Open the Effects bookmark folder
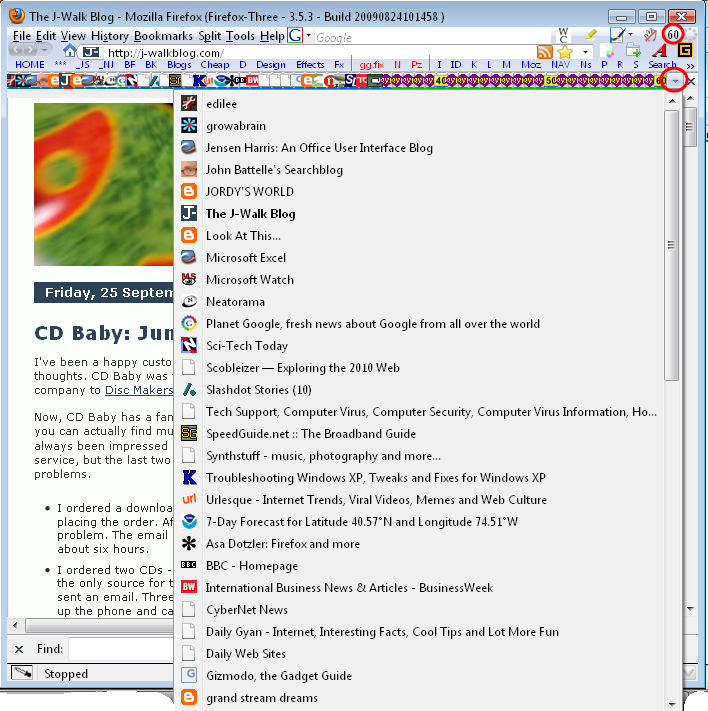 [310, 65]
